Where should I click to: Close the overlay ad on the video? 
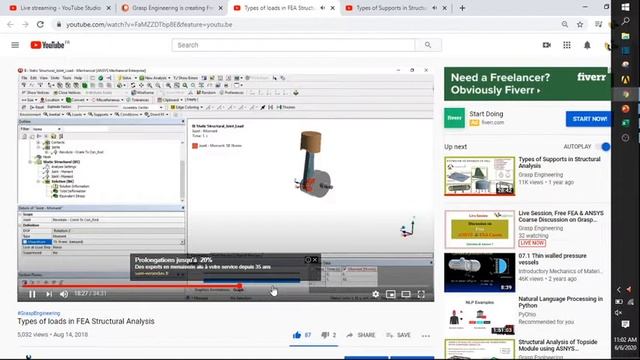point(315,260)
